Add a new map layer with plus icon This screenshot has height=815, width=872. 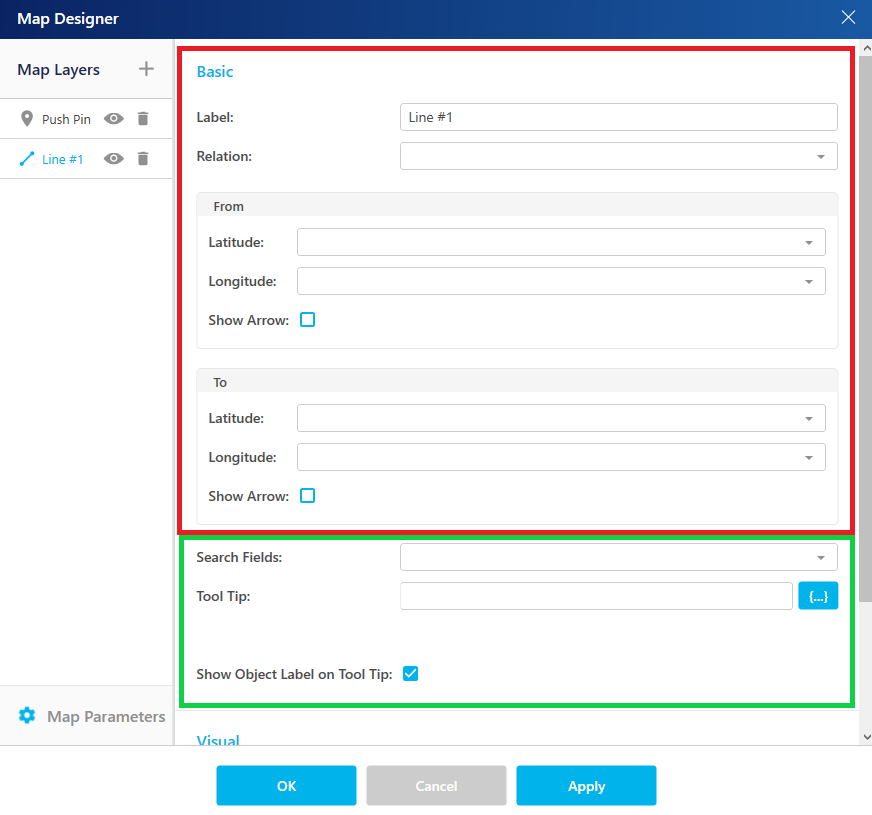(146, 69)
